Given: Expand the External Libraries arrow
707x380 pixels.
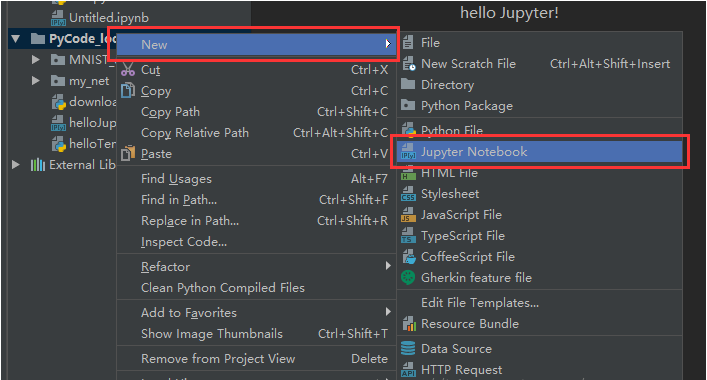Looking at the screenshot, I should pos(16,165).
